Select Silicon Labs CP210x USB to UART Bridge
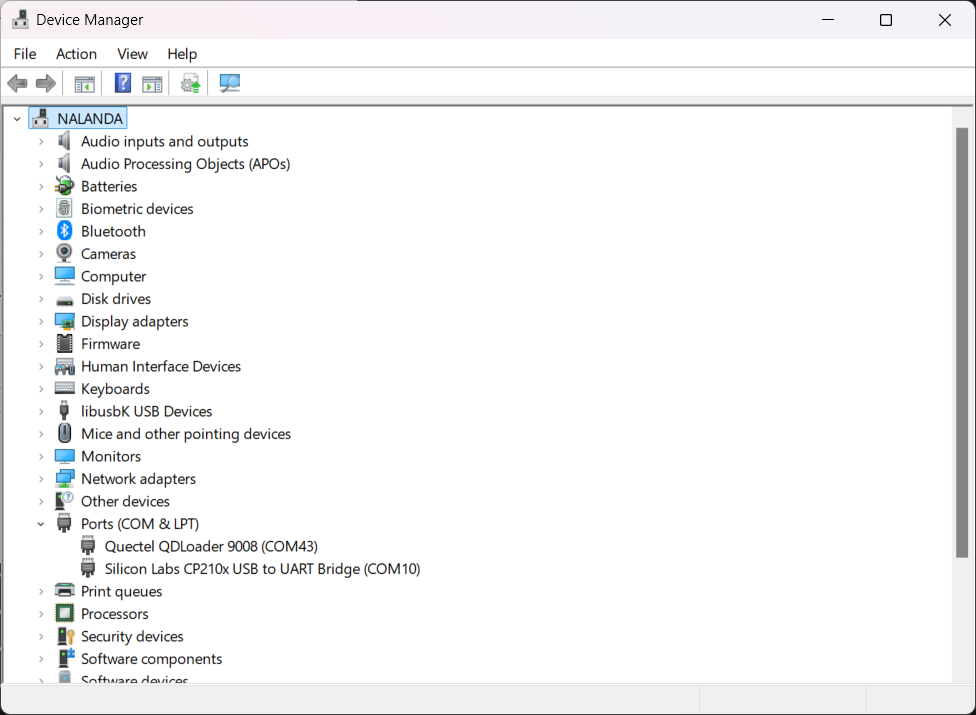 coord(262,569)
